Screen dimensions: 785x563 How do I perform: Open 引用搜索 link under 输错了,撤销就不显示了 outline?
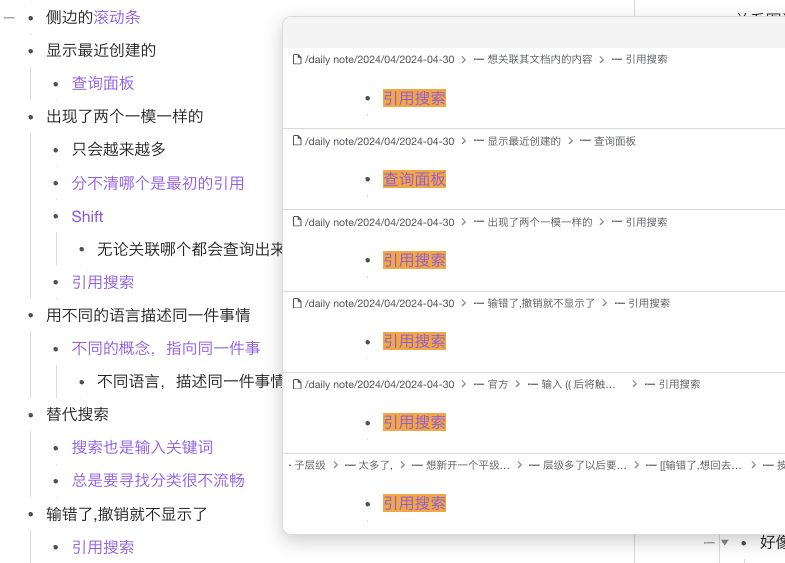coord(103,547)
